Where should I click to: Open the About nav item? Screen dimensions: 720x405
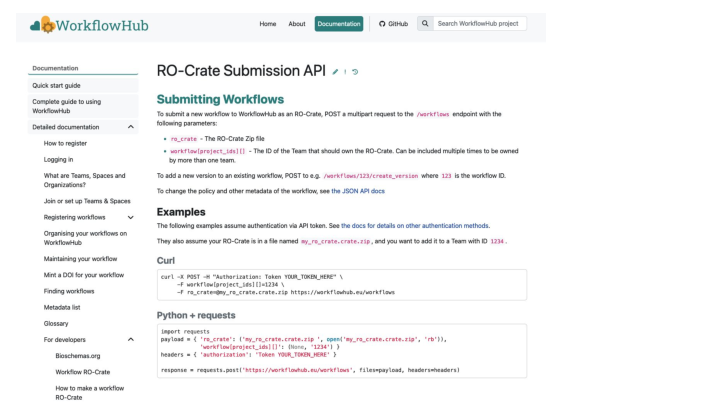(x=297, y=24)
